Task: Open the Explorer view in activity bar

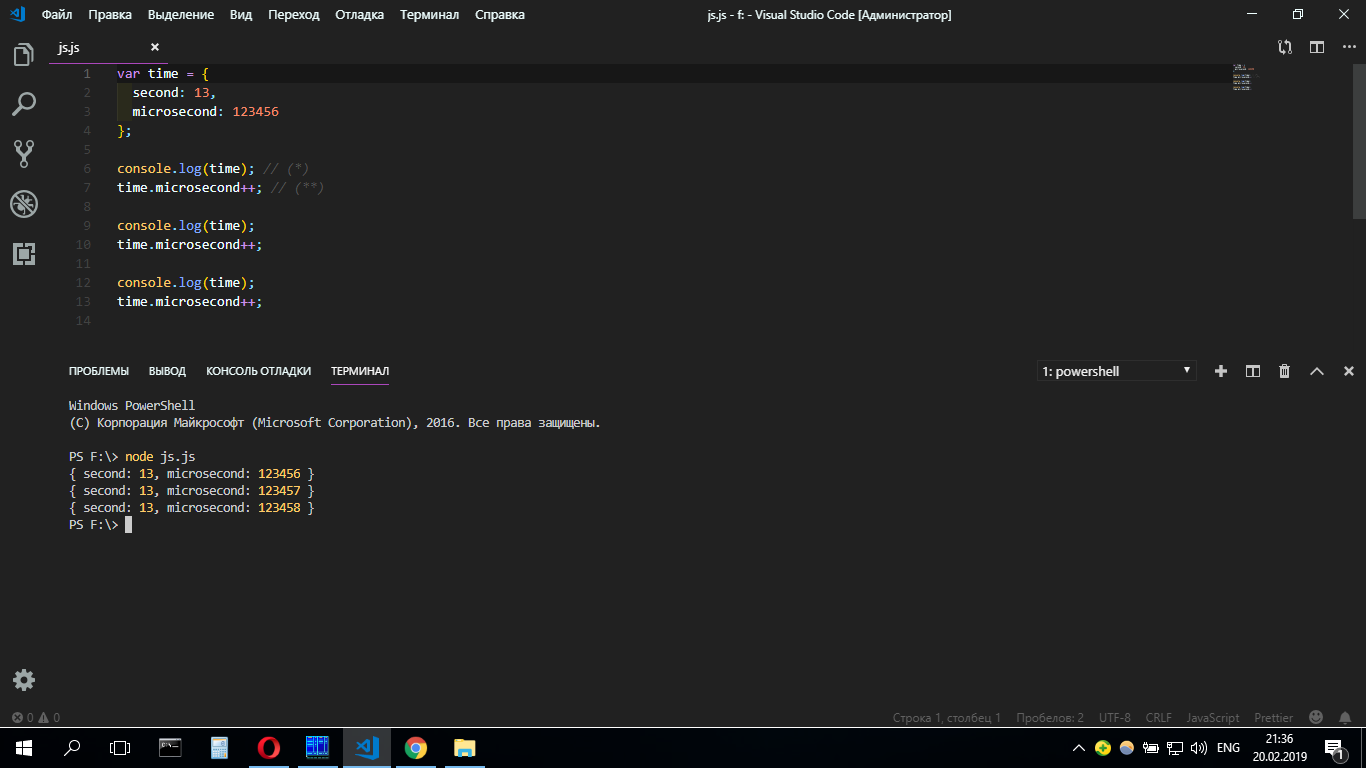Action: (24, 54)
